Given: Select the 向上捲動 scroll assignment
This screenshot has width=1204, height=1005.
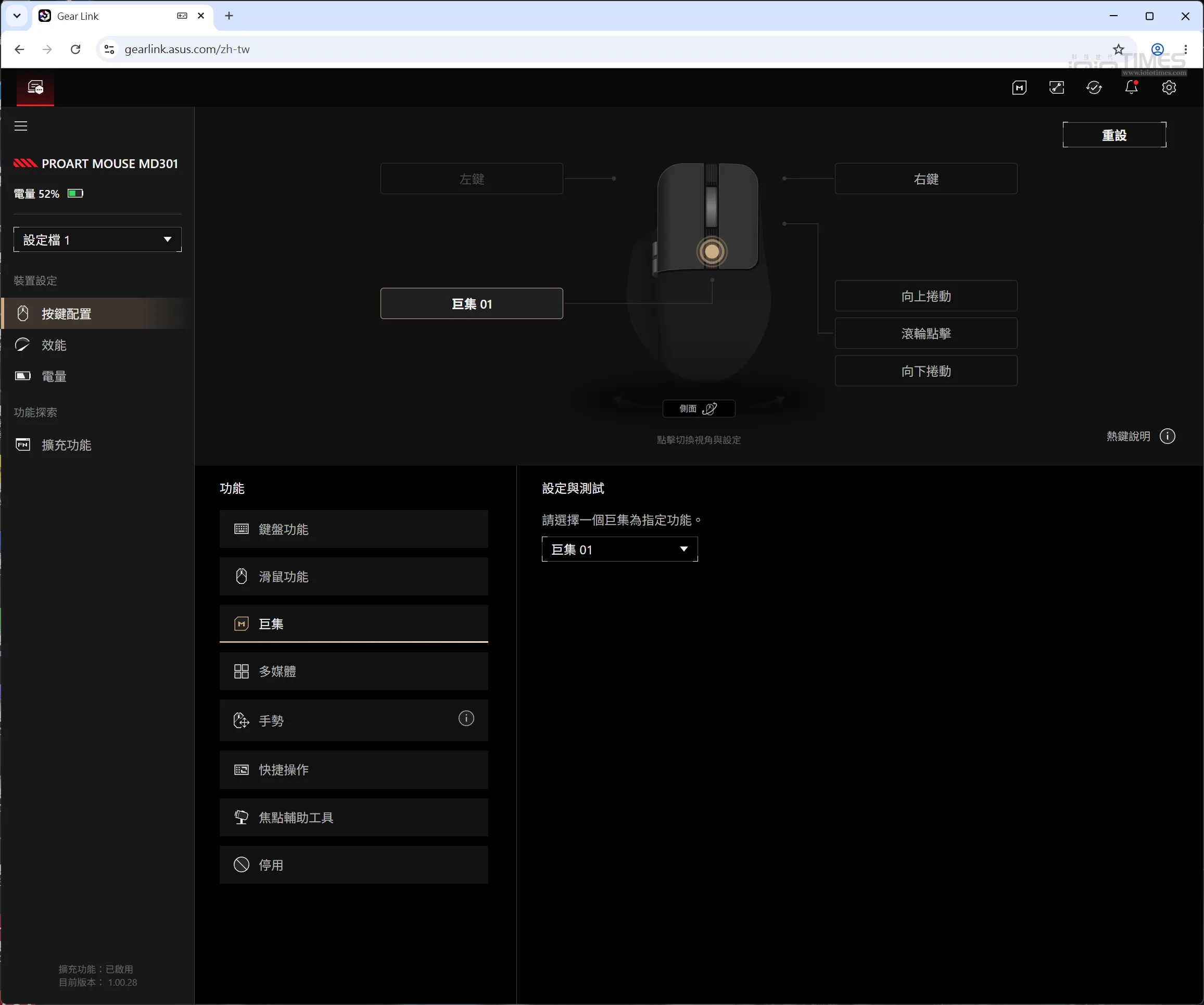Looking at the screenshot, I should [x=926, y=296].
